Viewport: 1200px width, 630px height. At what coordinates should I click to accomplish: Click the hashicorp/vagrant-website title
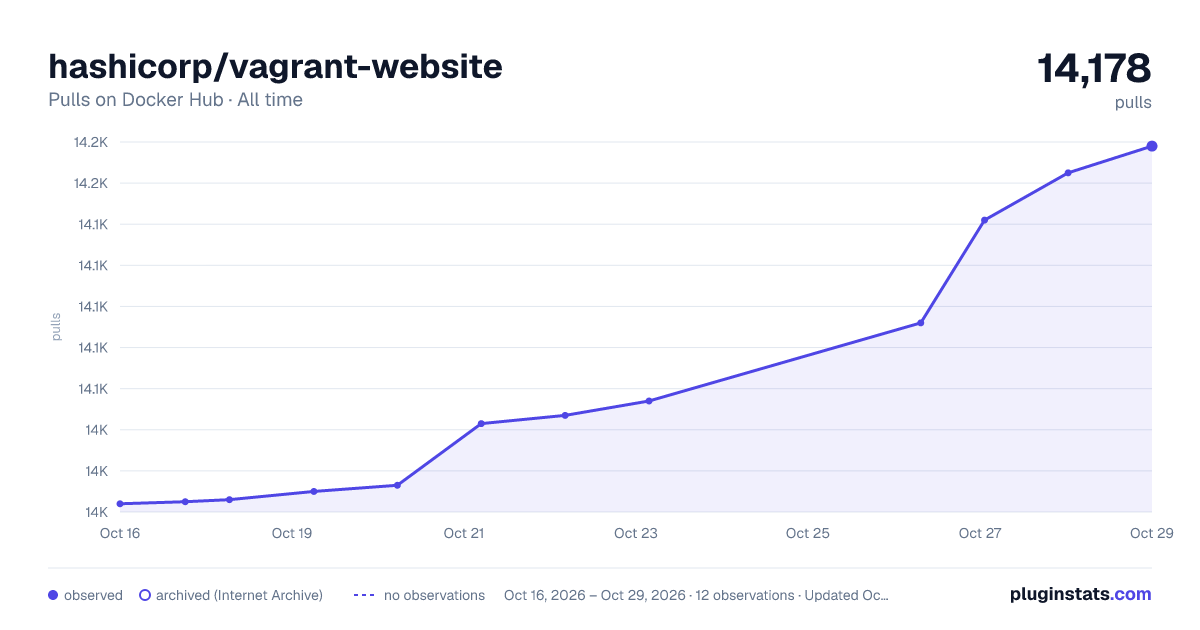[275, 67]
